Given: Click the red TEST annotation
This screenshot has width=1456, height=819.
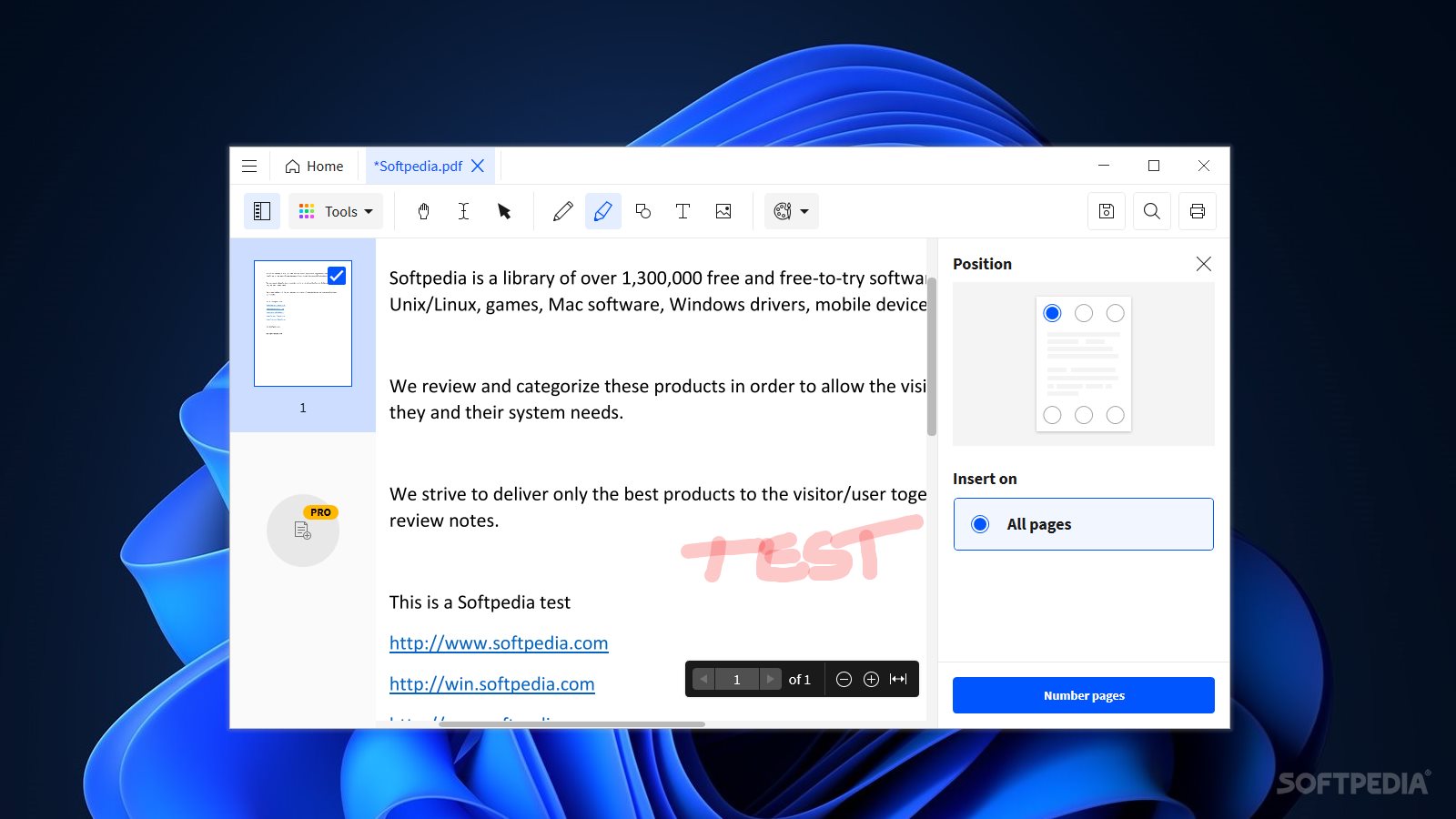Looking at the screenshot, I should 801,549.
